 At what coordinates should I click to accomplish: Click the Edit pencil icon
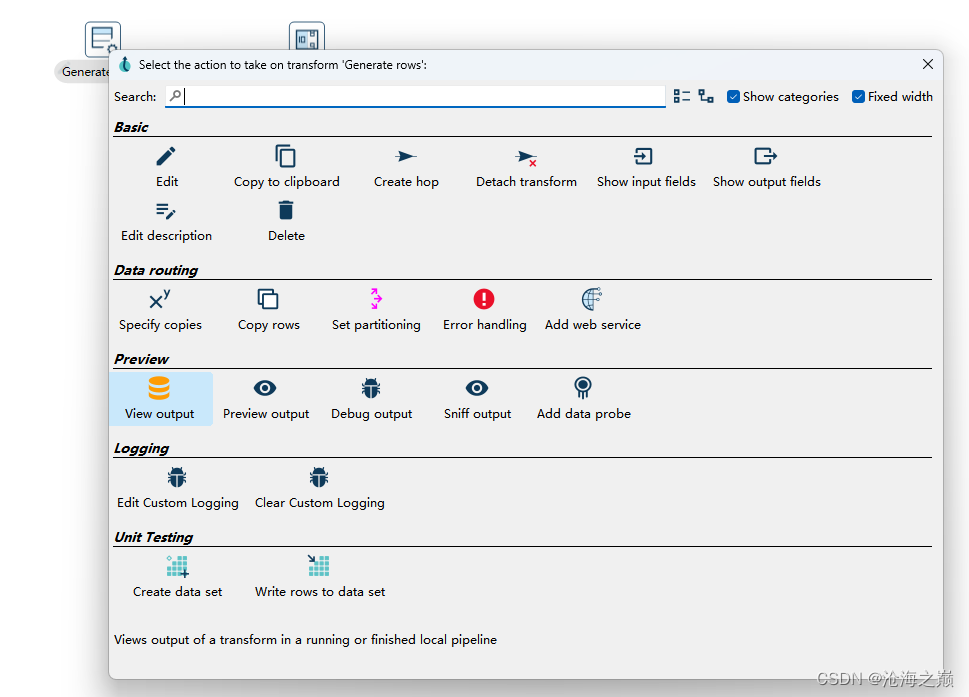coord(166,156)
